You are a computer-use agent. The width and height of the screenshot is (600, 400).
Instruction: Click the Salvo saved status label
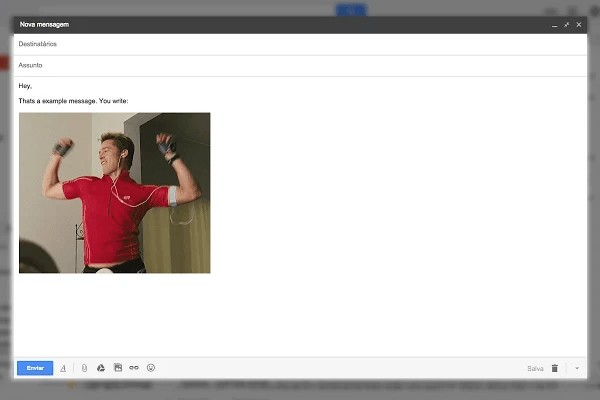535,368
